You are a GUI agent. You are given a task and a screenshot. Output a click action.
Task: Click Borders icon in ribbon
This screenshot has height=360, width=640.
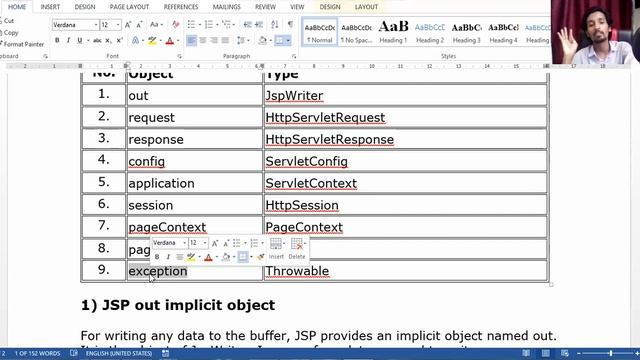279,40
